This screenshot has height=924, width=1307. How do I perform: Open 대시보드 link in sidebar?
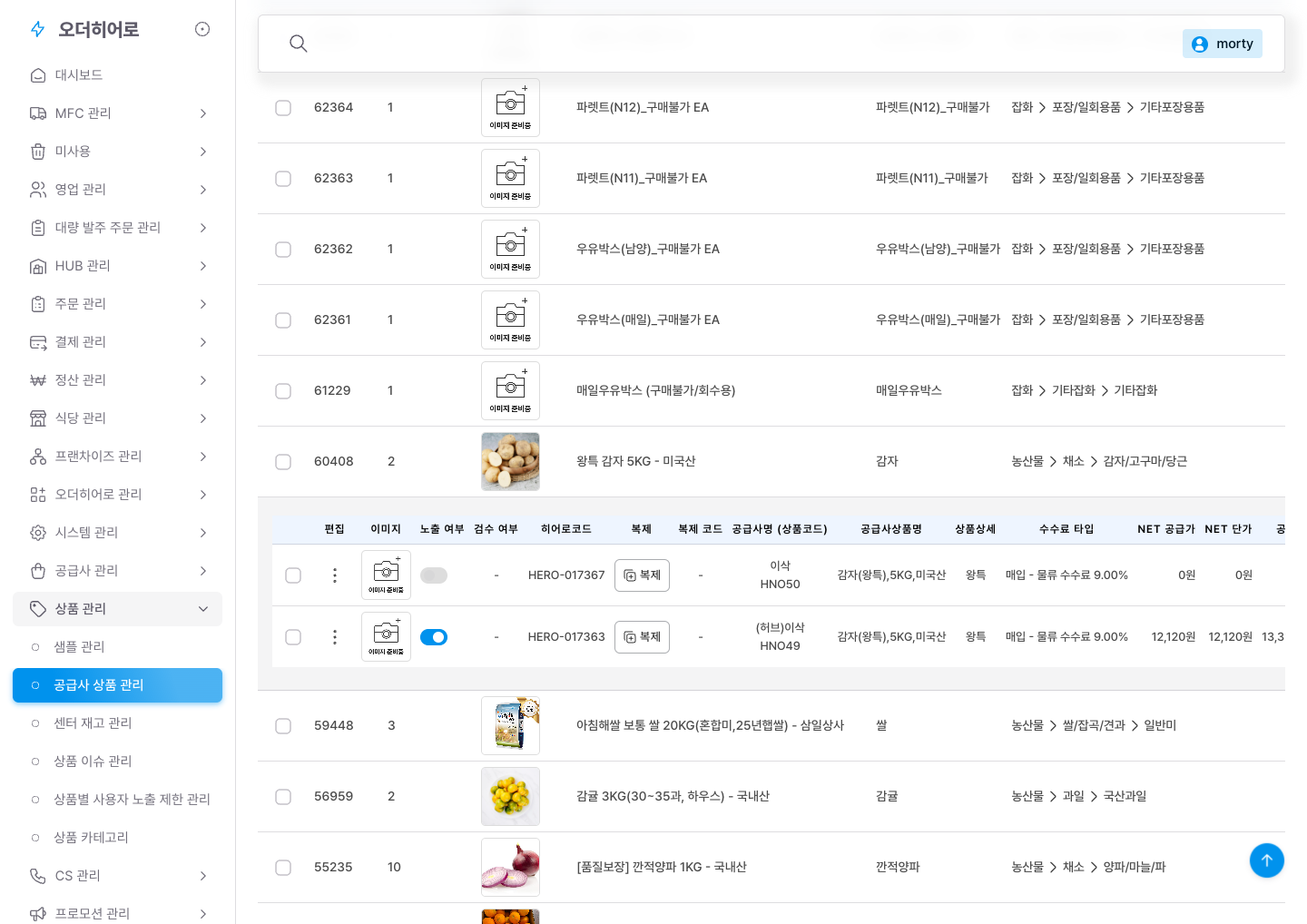(117, 75)
